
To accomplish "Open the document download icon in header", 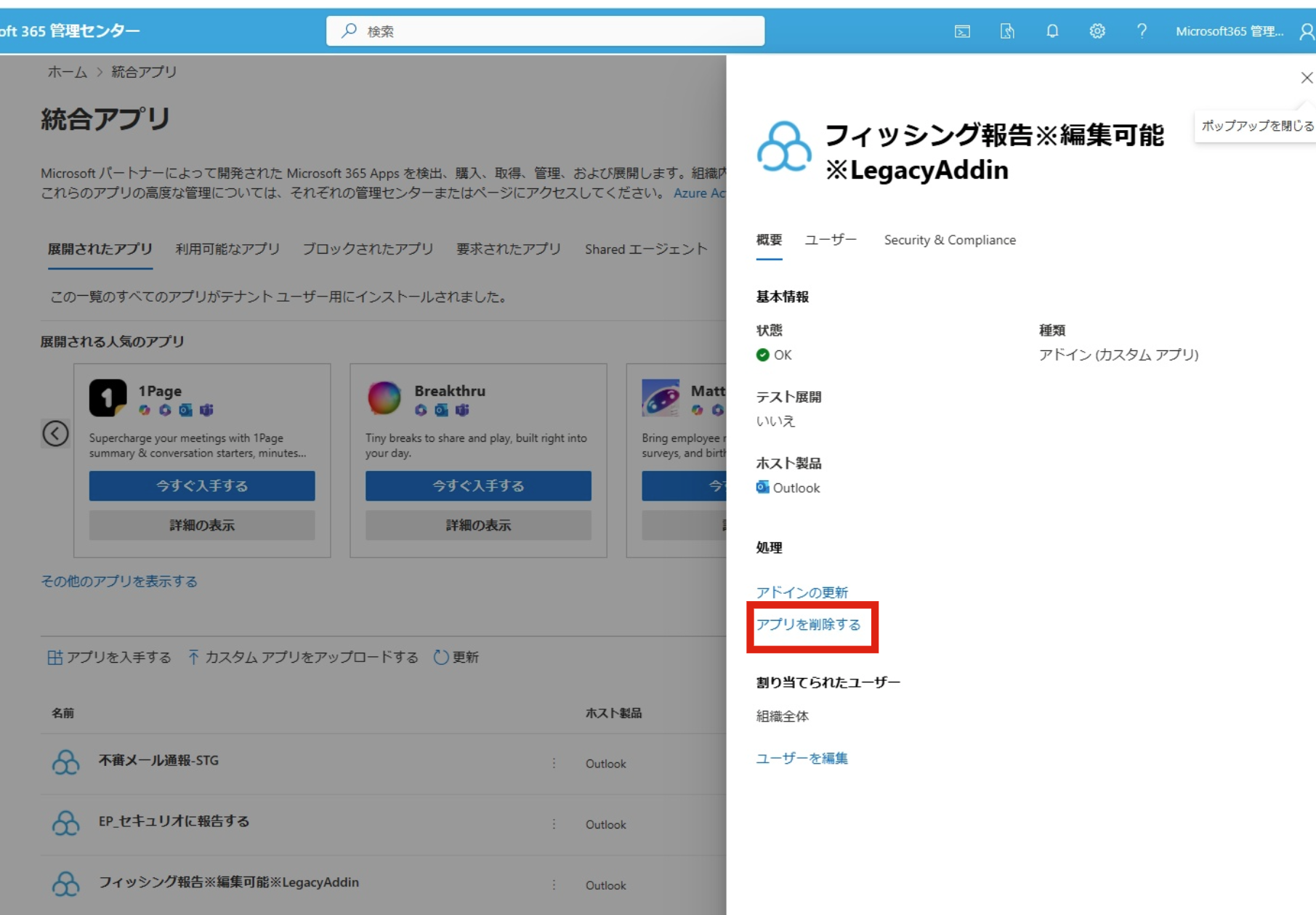I will [x=1007, y=31].
